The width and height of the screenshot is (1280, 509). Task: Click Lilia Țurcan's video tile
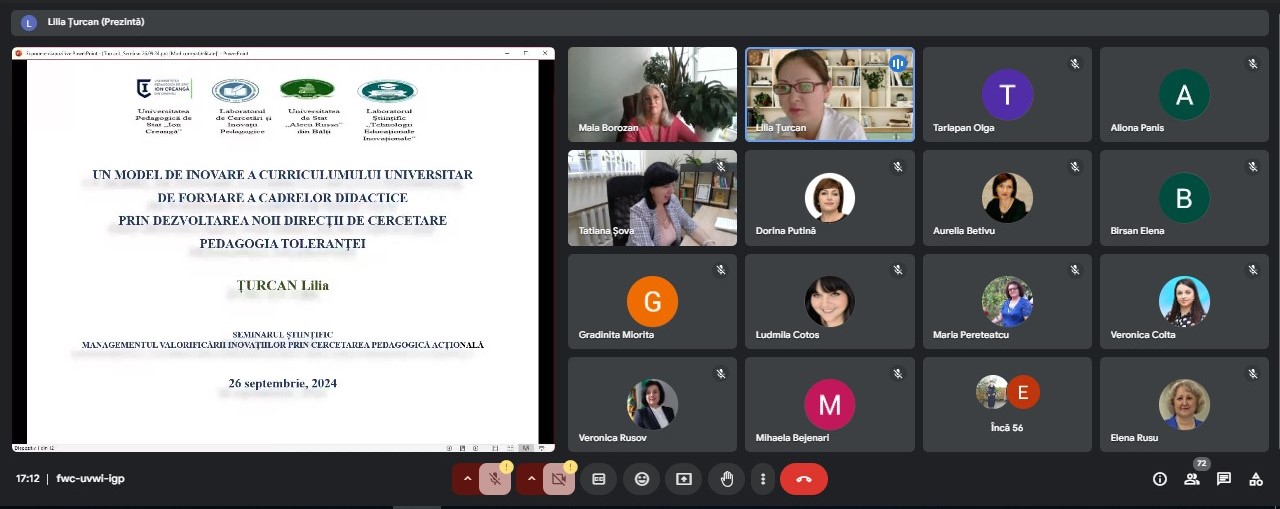click(x=829, y=94)
